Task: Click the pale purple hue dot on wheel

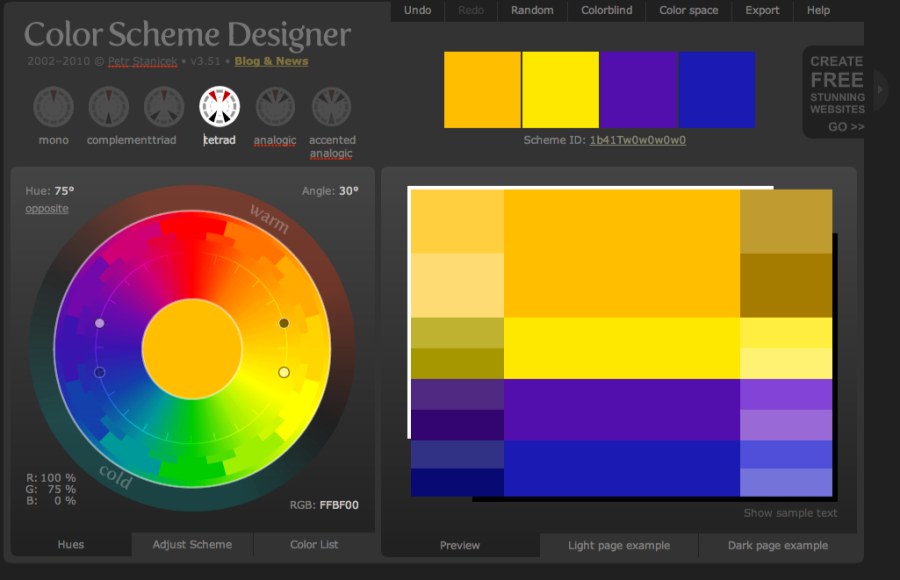Action: coord(99,323)
